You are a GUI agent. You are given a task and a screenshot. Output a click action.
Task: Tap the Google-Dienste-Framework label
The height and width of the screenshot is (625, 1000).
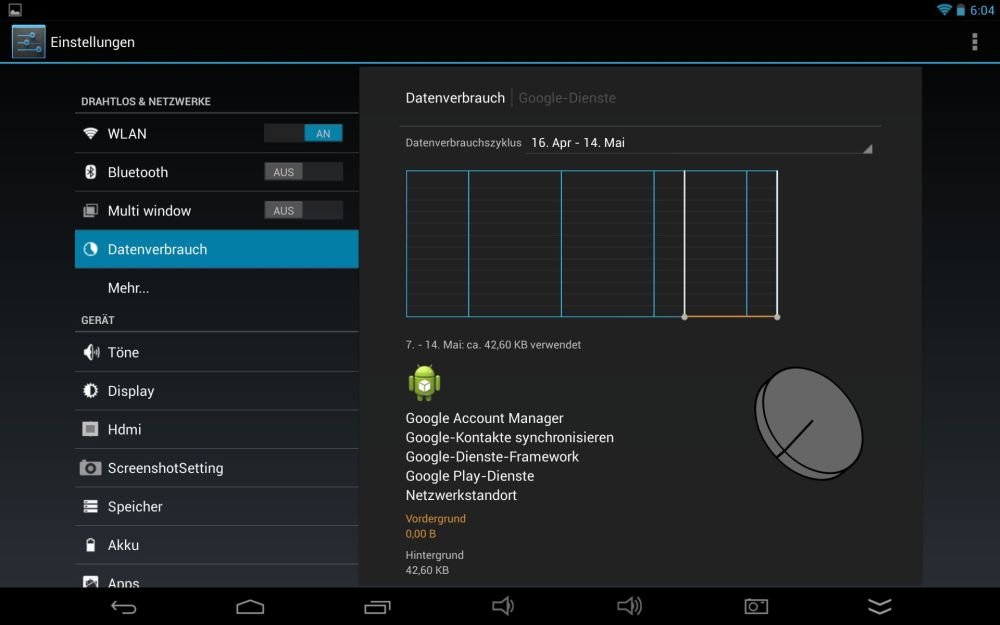tap(492, 457)
